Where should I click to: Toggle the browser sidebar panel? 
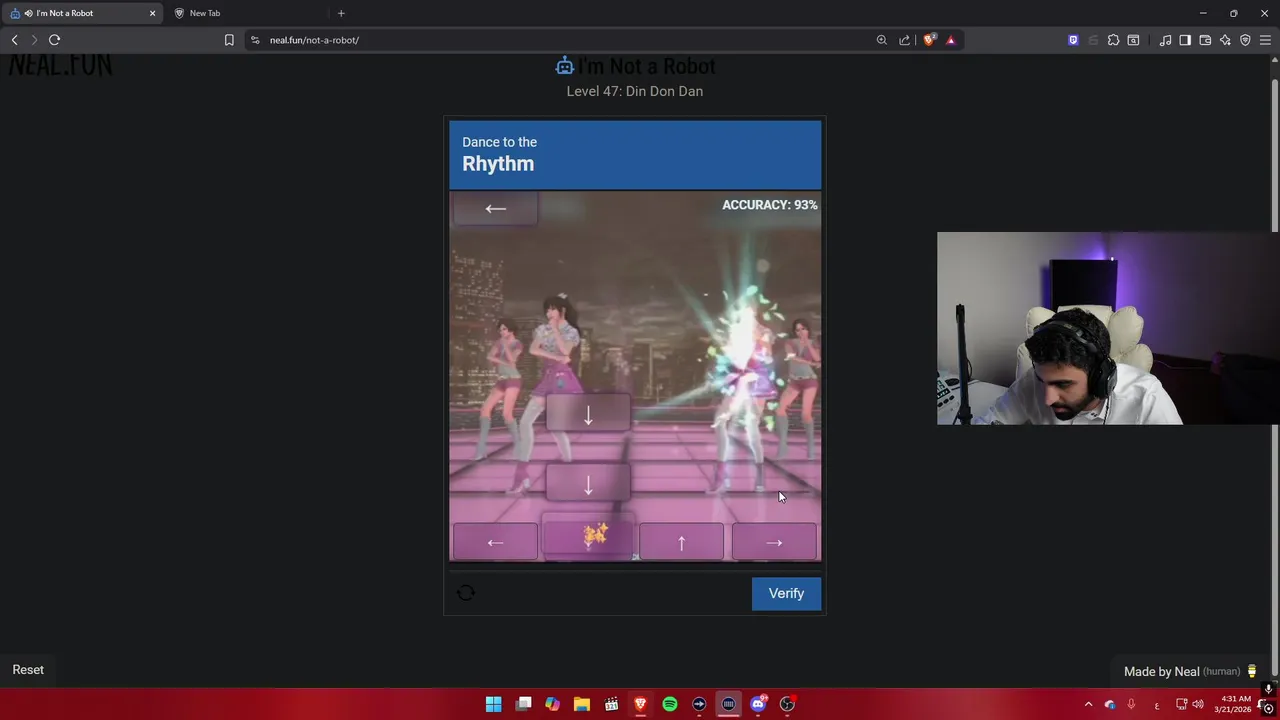coord(1185,40)
